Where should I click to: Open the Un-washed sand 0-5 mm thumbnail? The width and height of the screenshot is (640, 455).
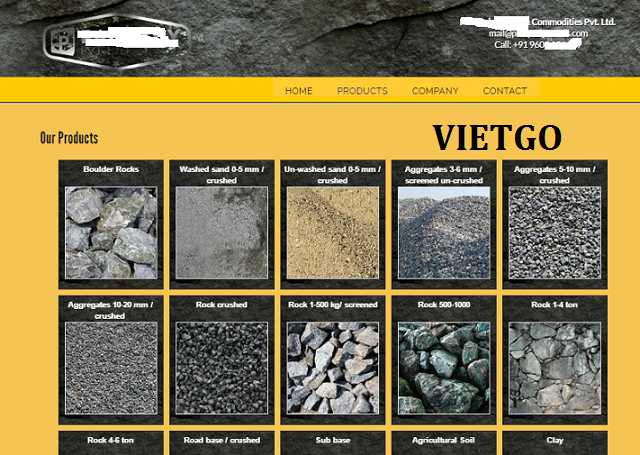pos(333,233)
